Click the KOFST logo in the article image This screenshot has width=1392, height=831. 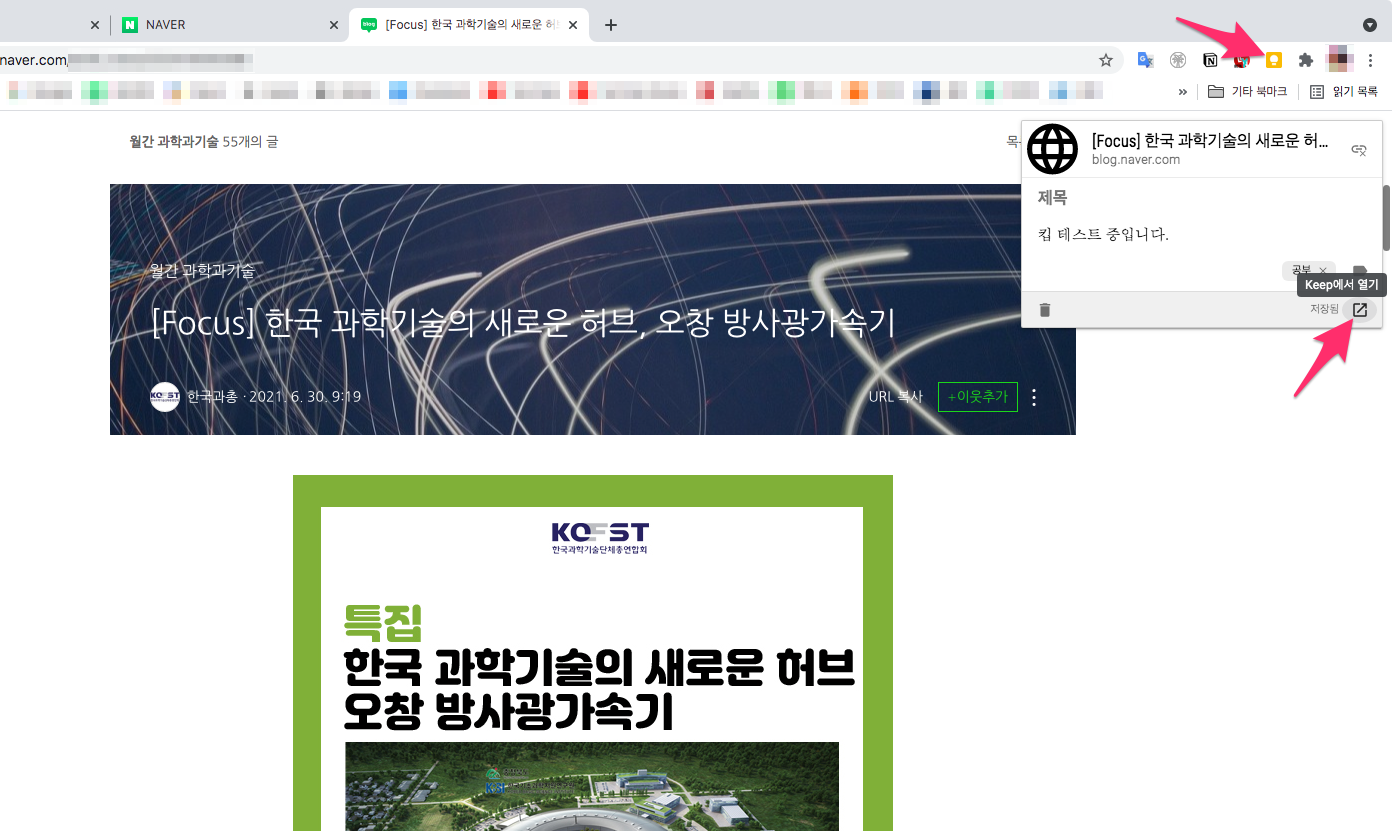point(600,537)
